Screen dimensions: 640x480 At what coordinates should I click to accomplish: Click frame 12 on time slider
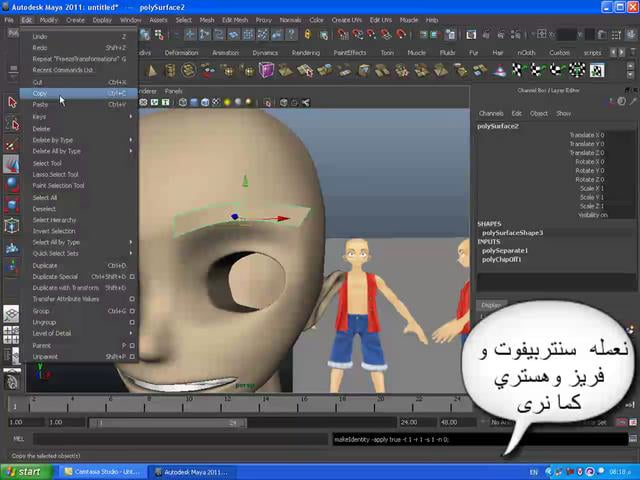(x=227, y=404)
